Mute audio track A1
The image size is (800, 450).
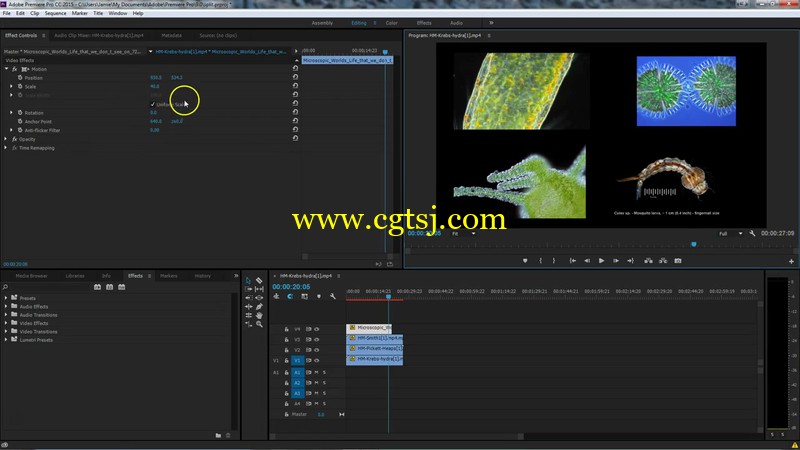[316, 372]
